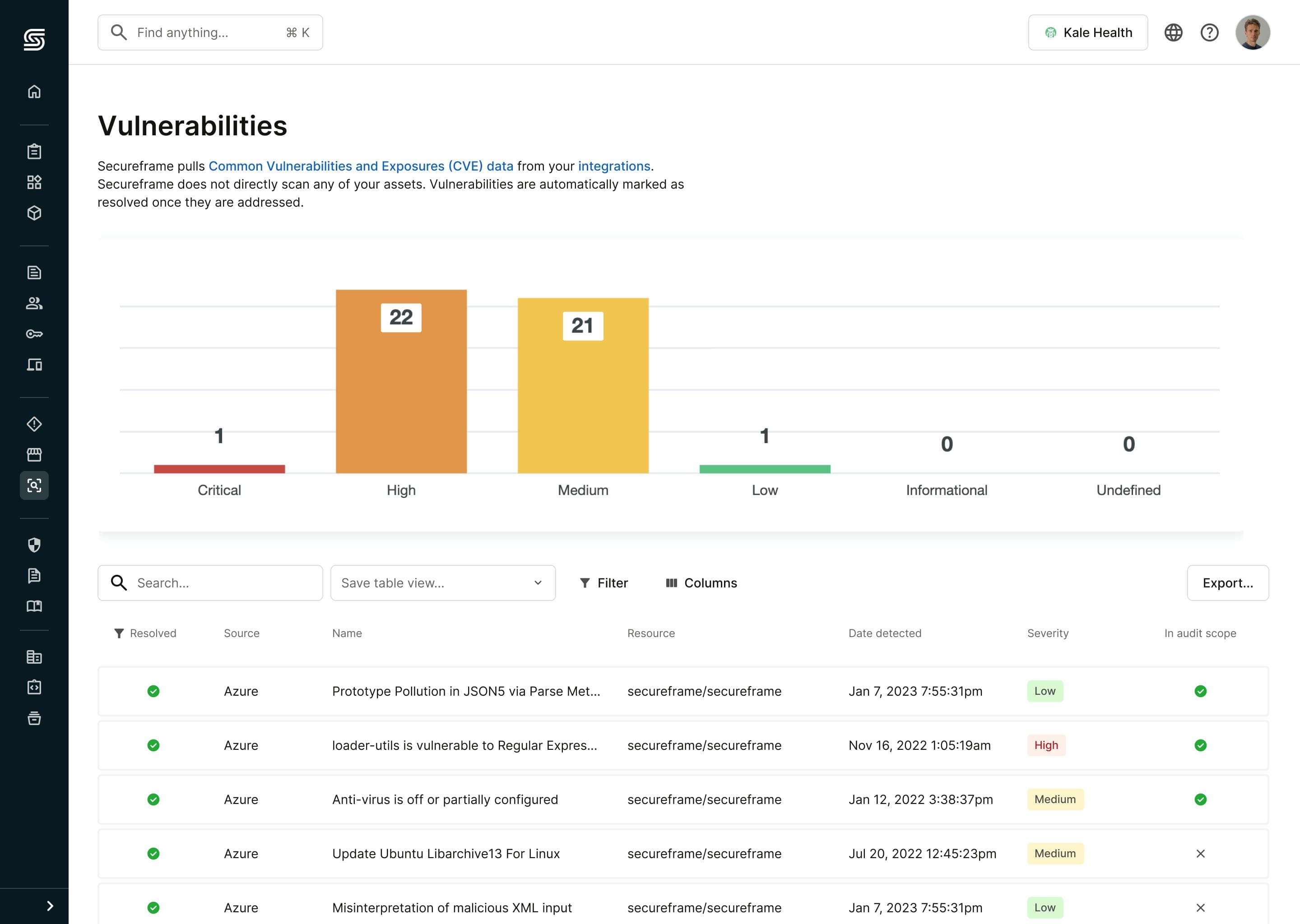Follow the integrations link

(613, 166)
